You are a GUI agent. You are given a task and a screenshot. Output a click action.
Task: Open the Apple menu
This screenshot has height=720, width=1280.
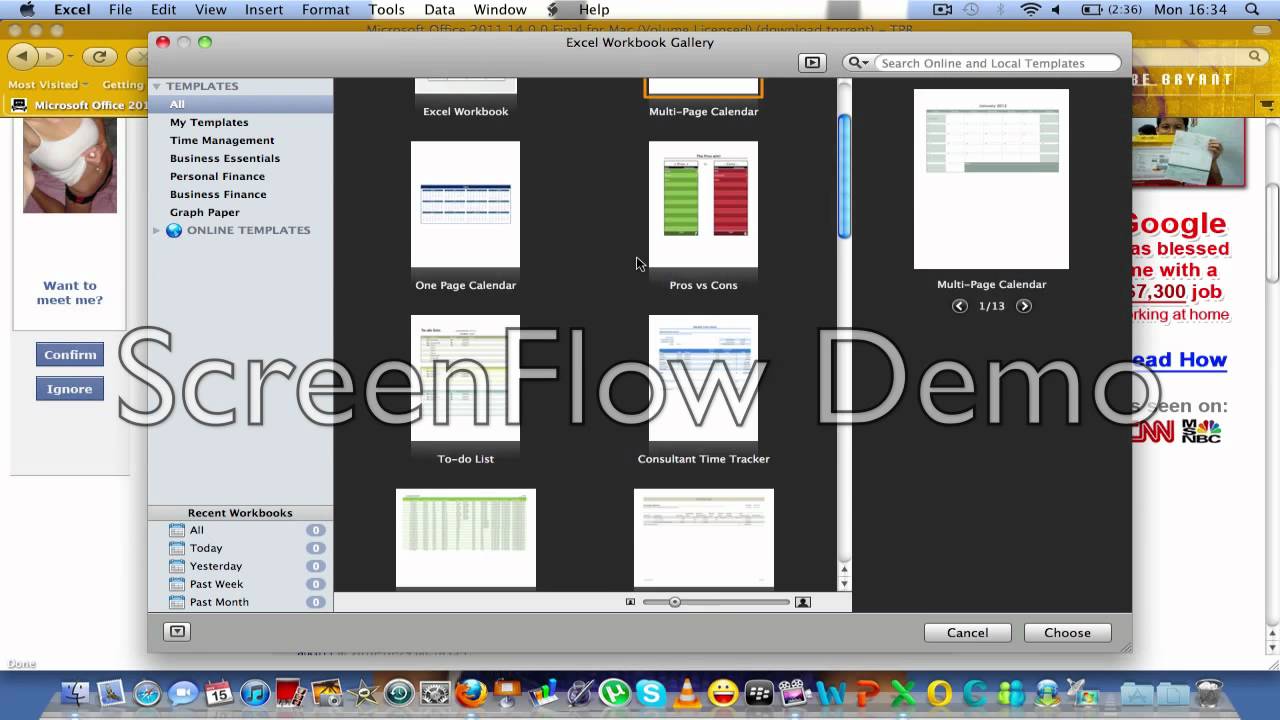pos(27,10)
